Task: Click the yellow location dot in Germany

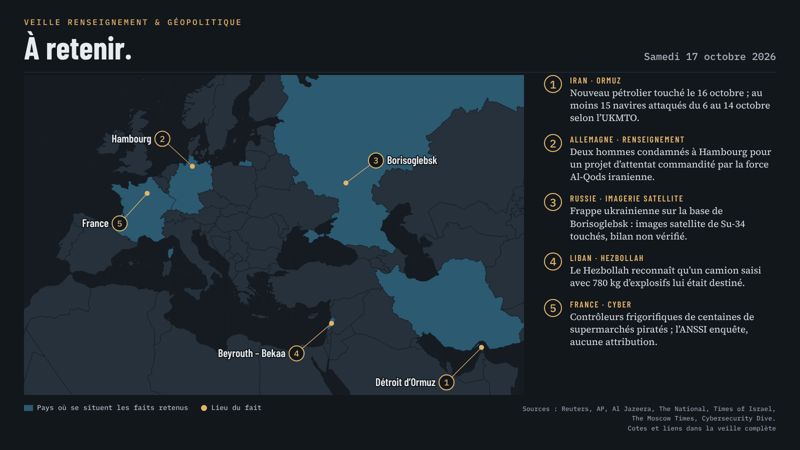Action: [192, 166]
